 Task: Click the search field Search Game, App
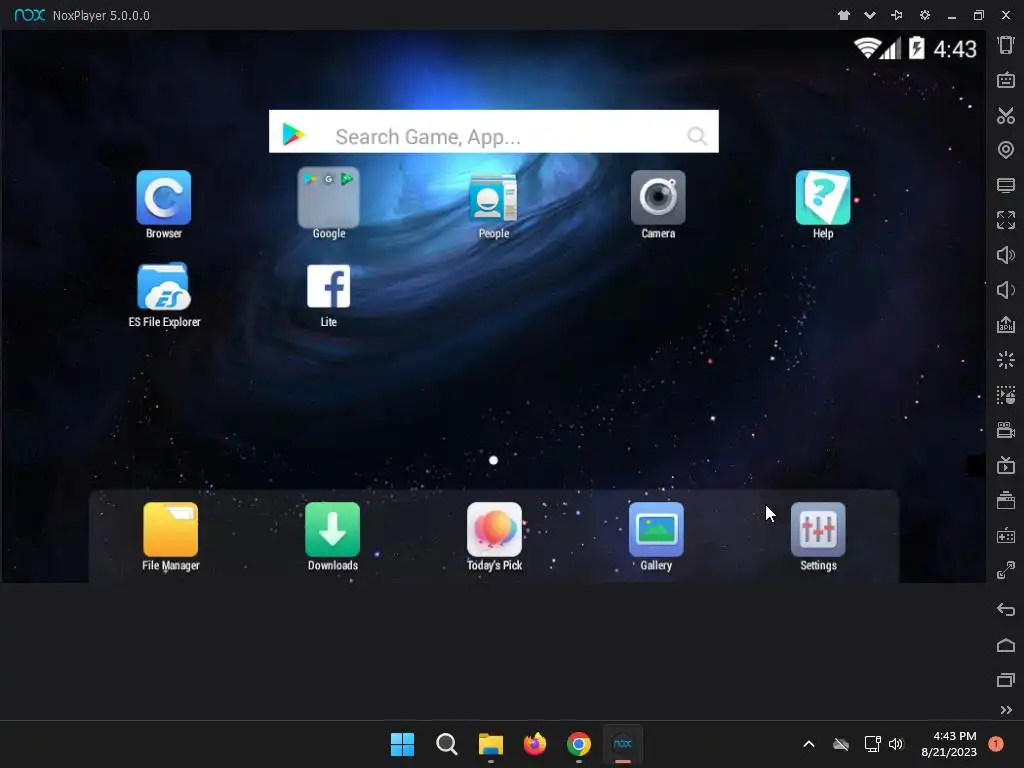tap(494, 131)
